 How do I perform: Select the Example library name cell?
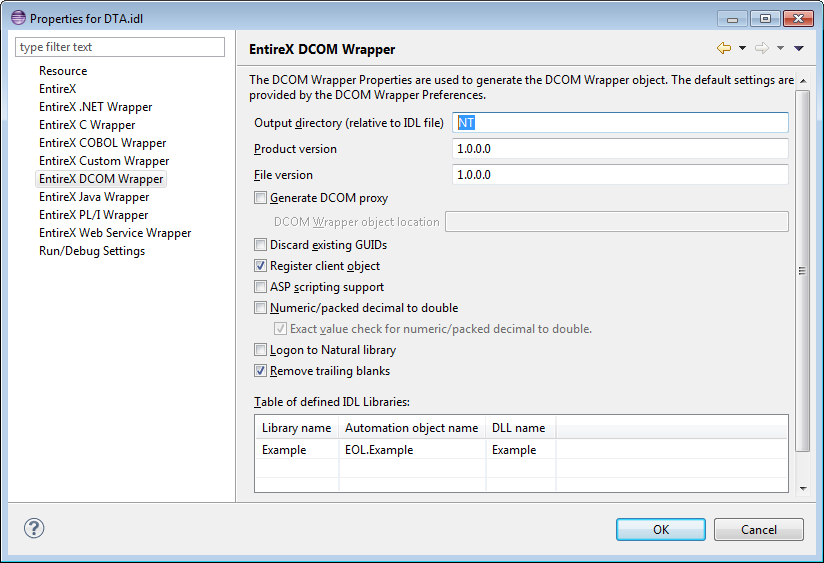(x=297, y=450)
